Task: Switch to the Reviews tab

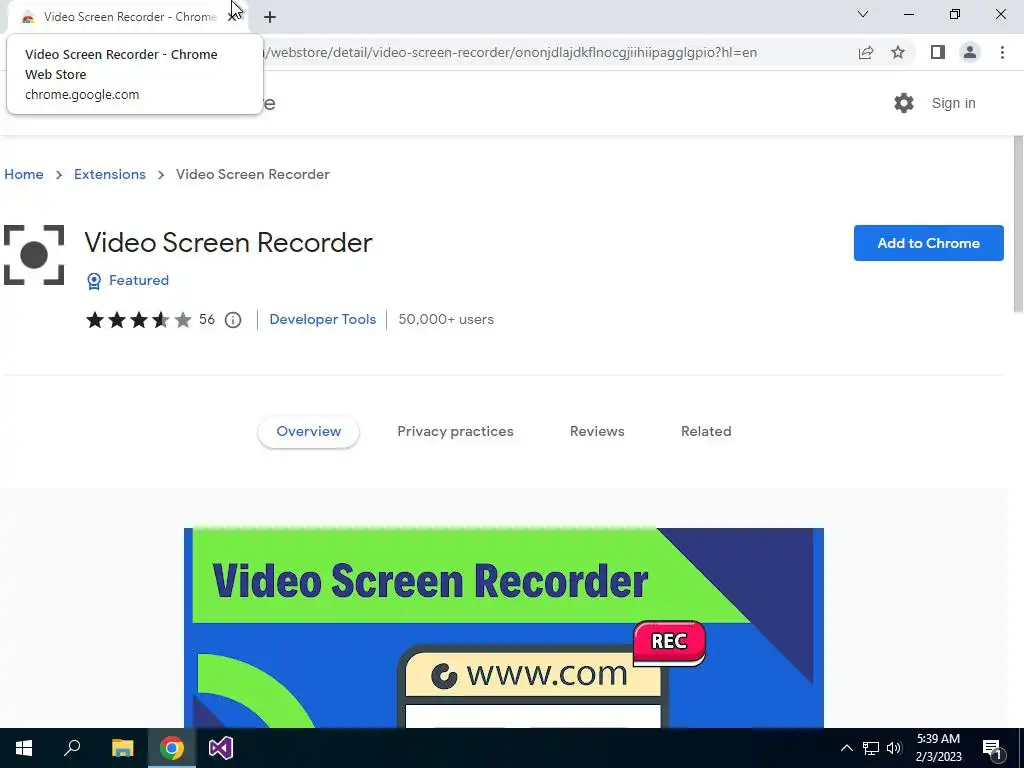Action: click(x=597, y=432)
